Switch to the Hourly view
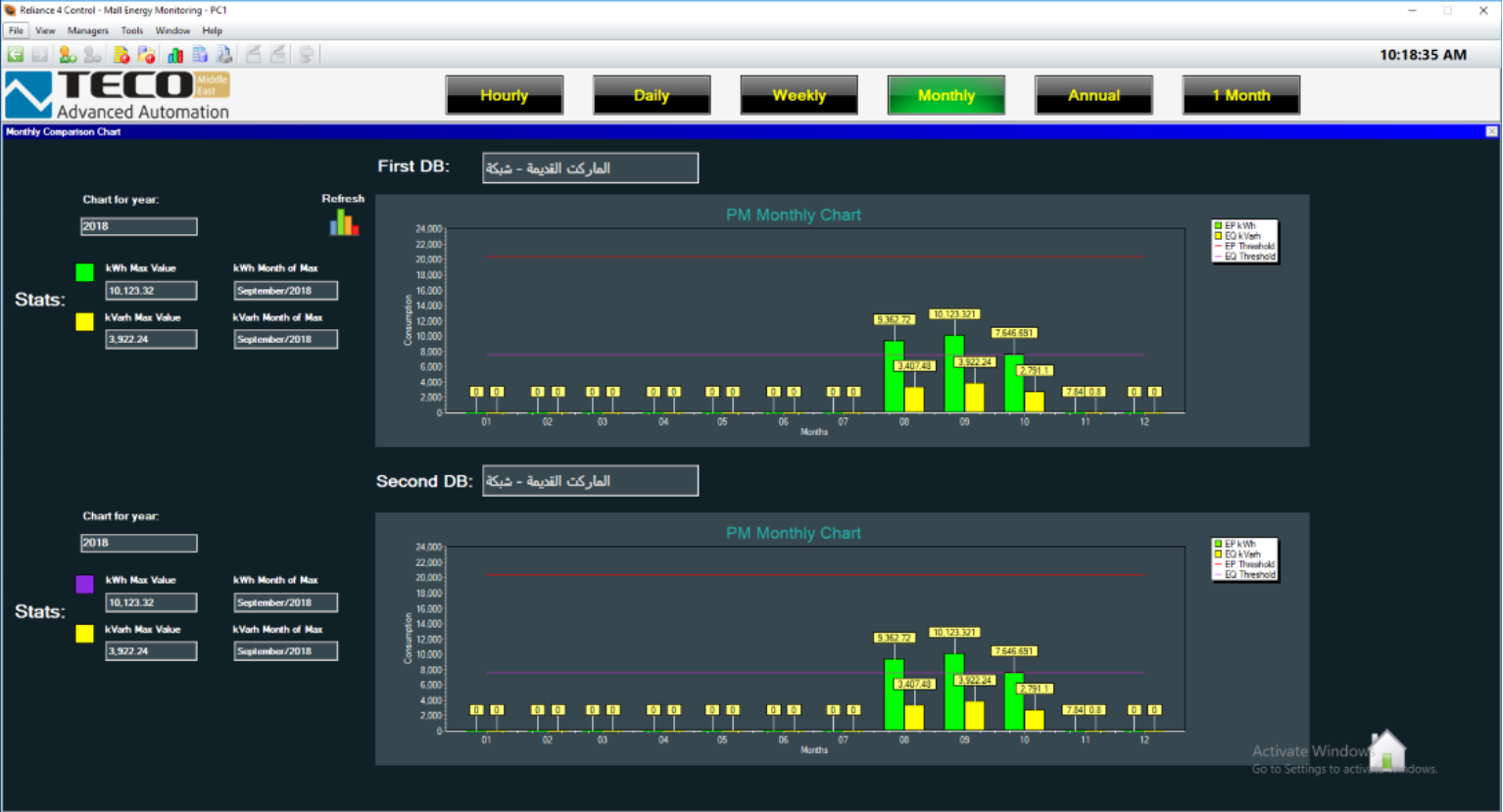This screenshot has width=1503, height=812. [x=504, y=95]
